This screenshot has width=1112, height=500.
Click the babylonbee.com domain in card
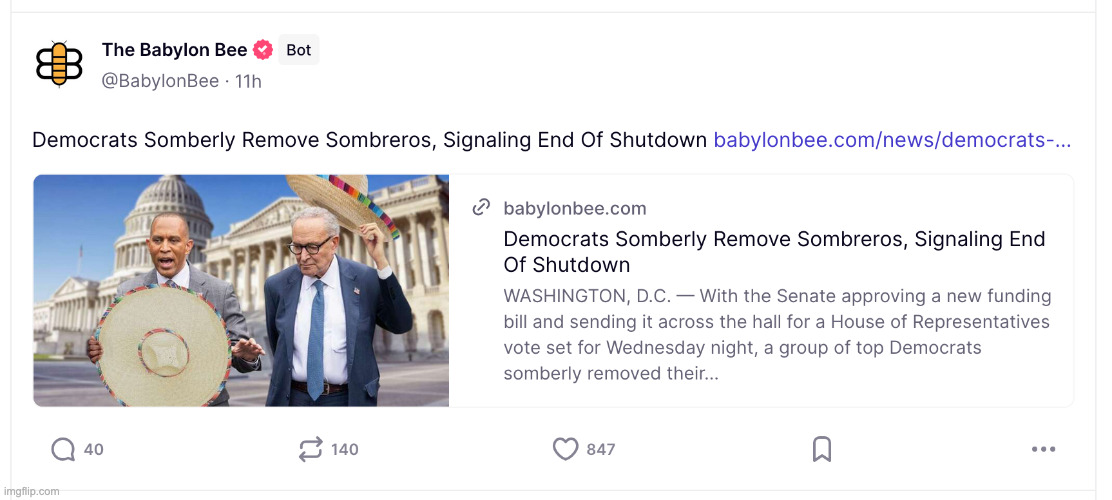575,208
